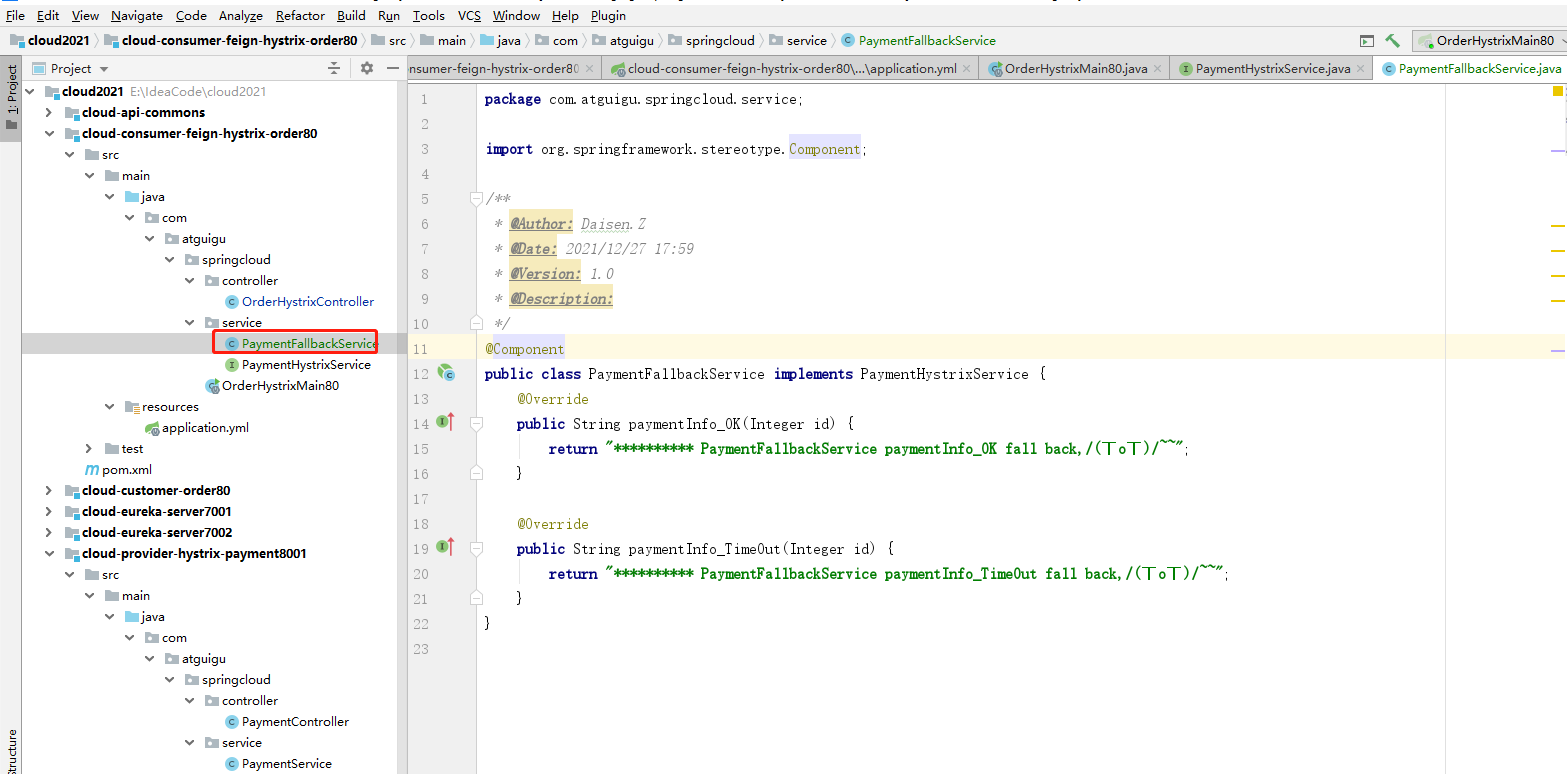The height and width of the screenshot is (774, 1567).
Task: Fold the Javadoc comment at line 5
Action: tap(476, 199)
